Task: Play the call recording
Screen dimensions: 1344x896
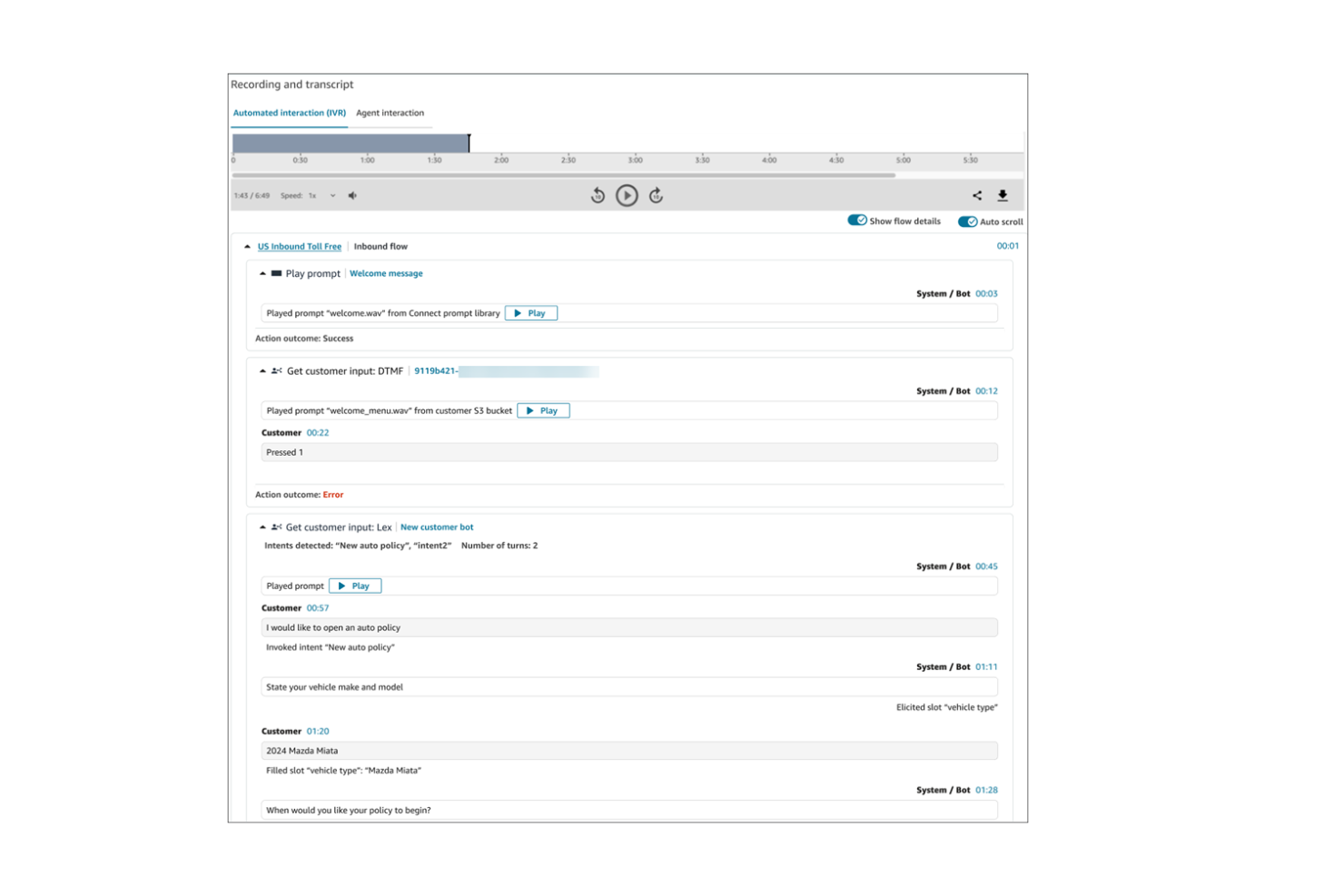Action: [627, 196]
